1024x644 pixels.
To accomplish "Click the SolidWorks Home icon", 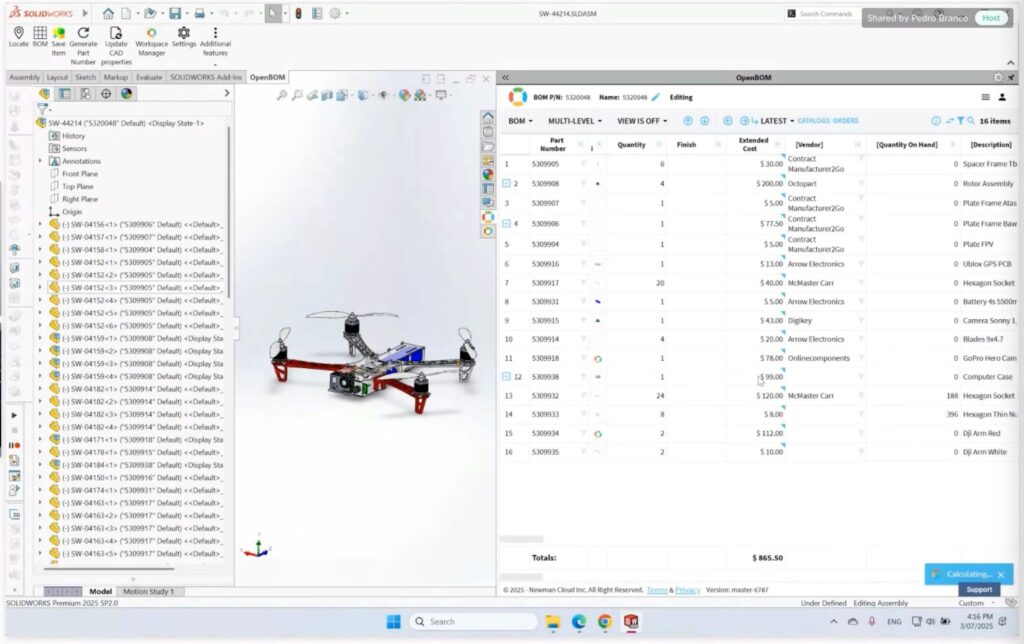I will coord(108,13).
